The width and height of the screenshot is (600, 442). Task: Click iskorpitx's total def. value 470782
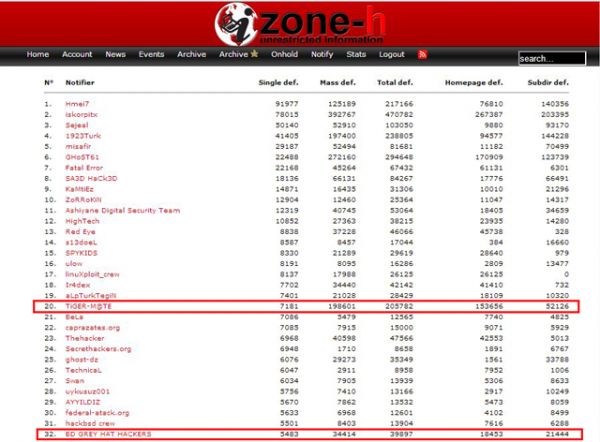(399, 114)
